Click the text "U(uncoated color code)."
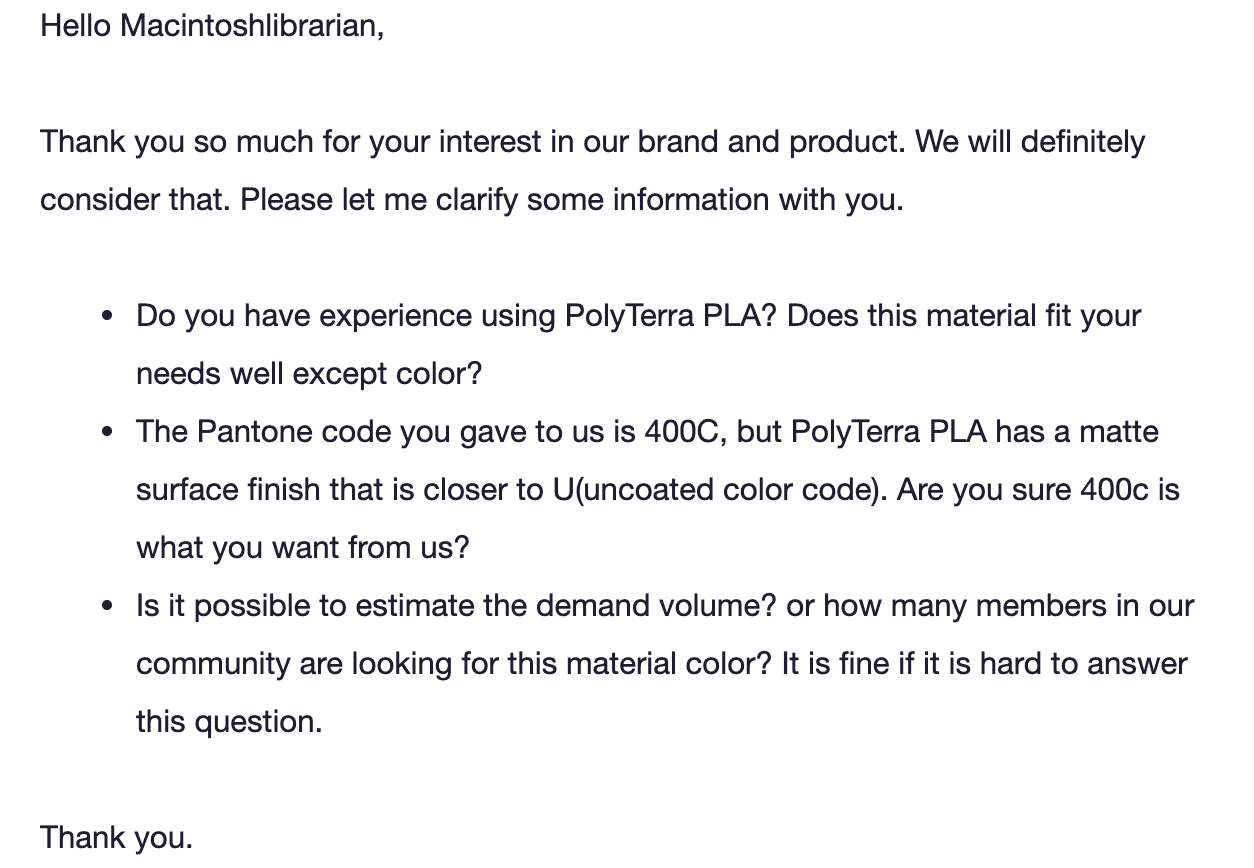This screenshot has width=1254, height=868. click(723, 490)
